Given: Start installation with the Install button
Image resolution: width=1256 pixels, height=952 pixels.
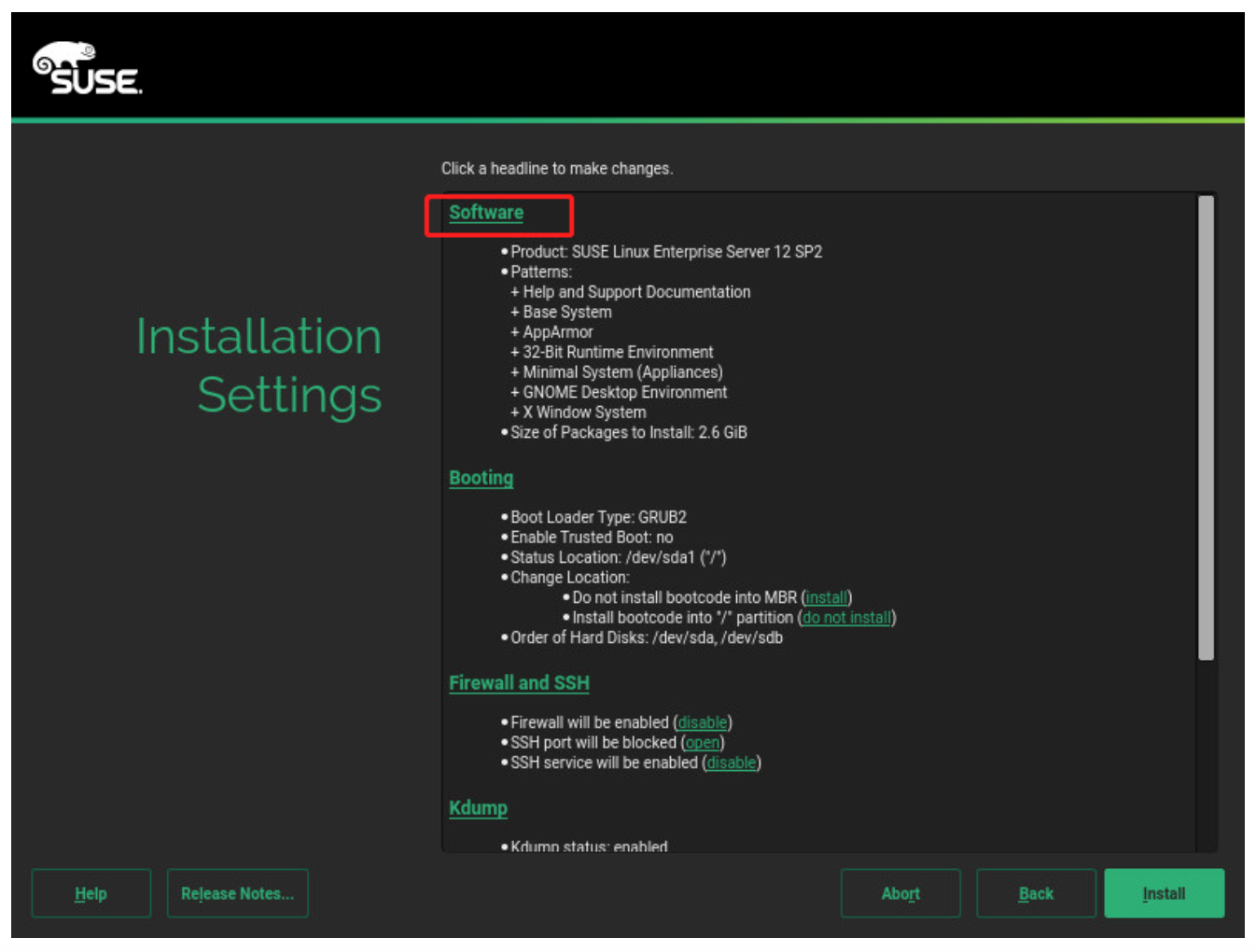Looking at the screenshot, I should [1164, 893].
